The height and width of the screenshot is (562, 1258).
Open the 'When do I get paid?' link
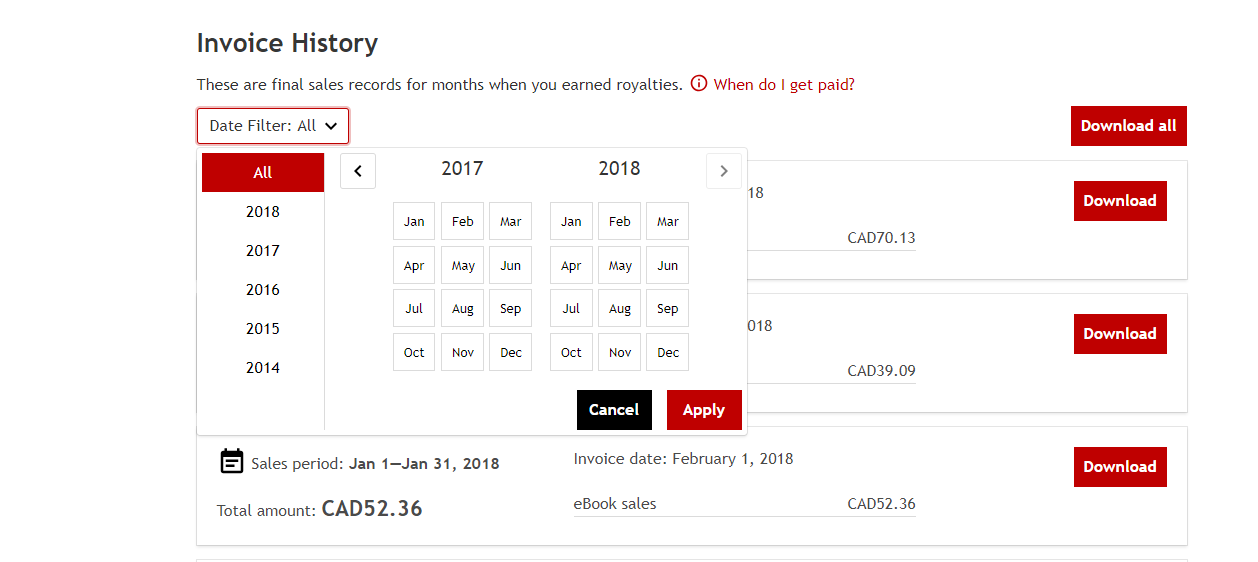pos(784,84)
